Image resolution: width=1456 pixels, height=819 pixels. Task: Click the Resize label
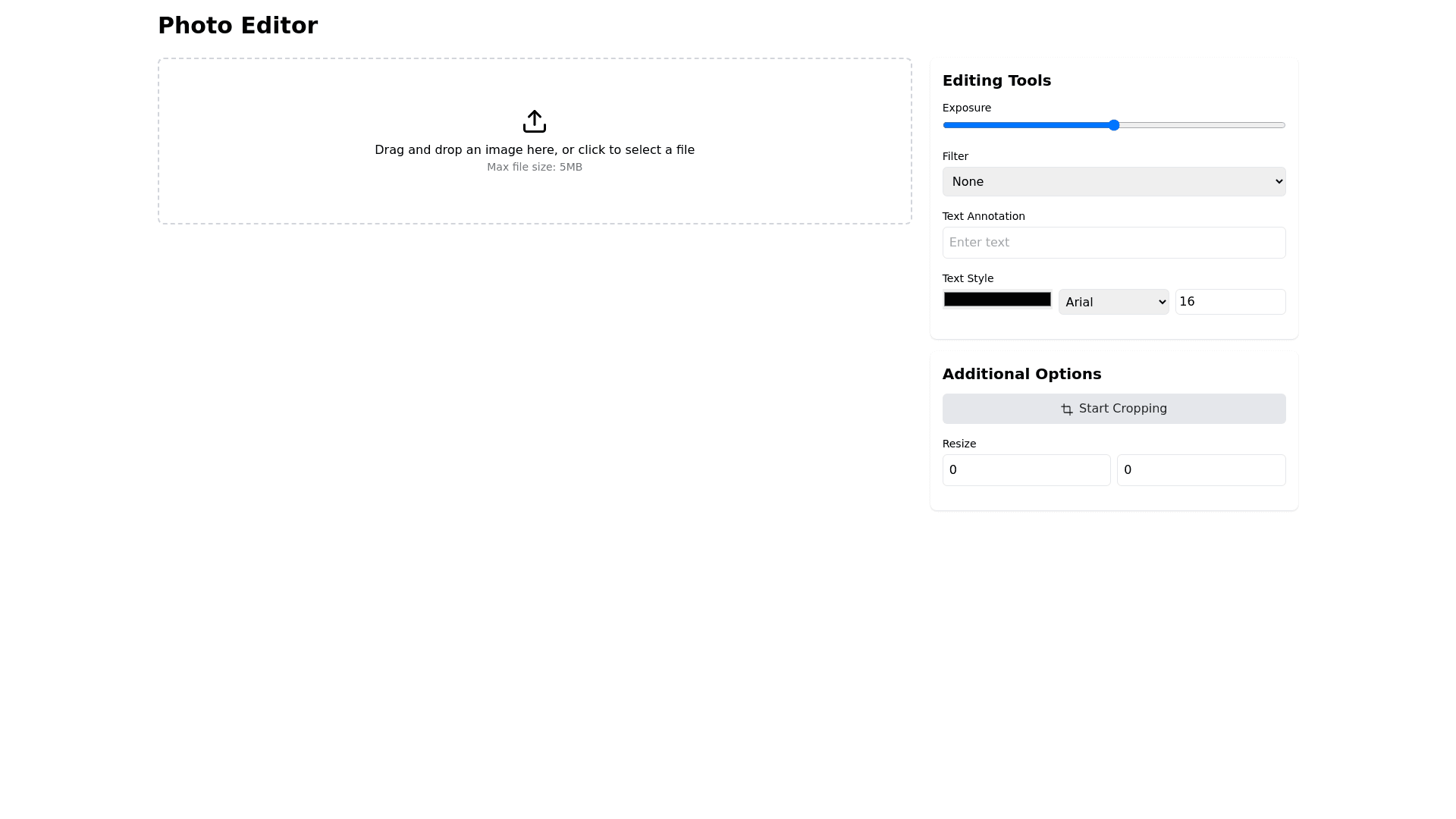click(x=959, y=444)
